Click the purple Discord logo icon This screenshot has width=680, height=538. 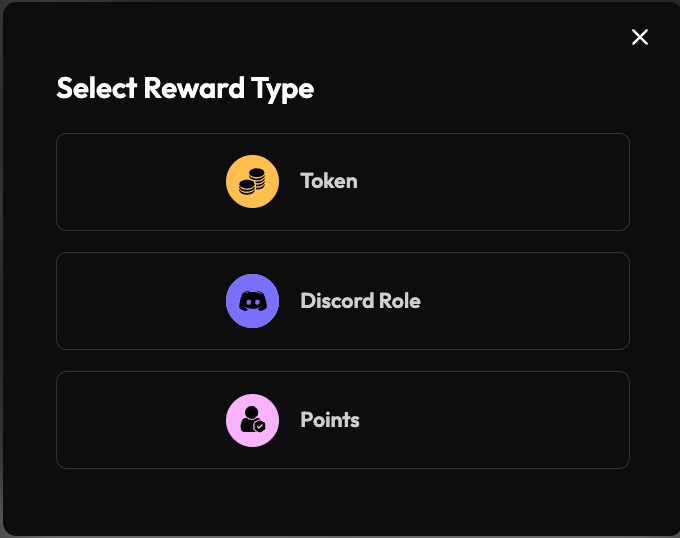[x=252, y=301]
